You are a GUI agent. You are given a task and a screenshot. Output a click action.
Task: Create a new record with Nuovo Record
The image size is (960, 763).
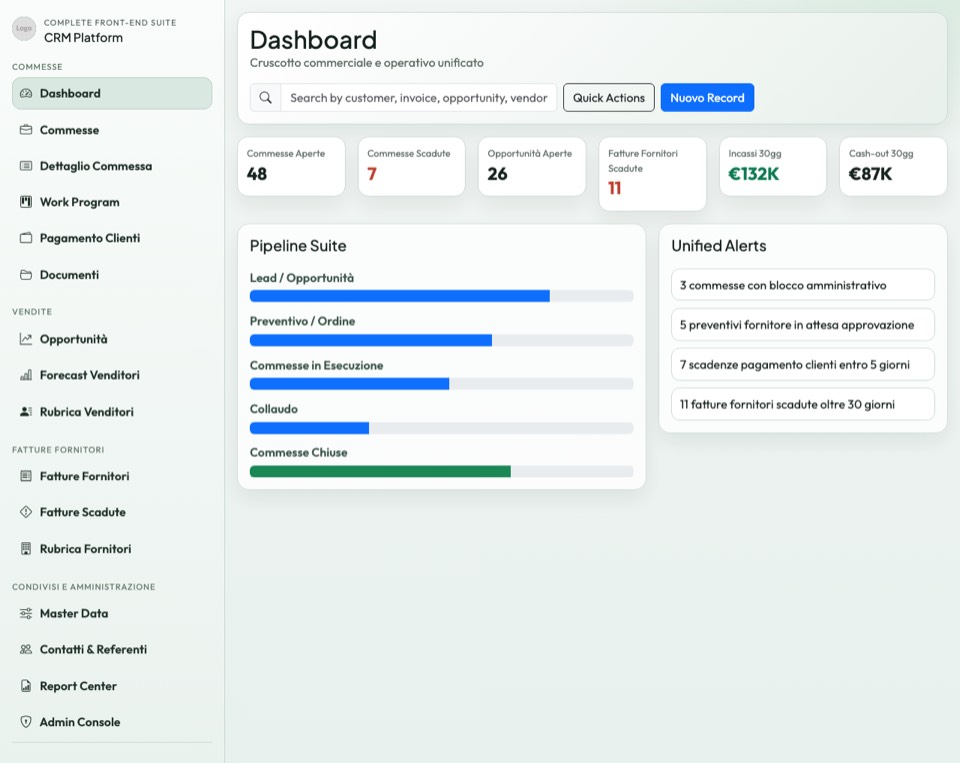tap(707, 98)
